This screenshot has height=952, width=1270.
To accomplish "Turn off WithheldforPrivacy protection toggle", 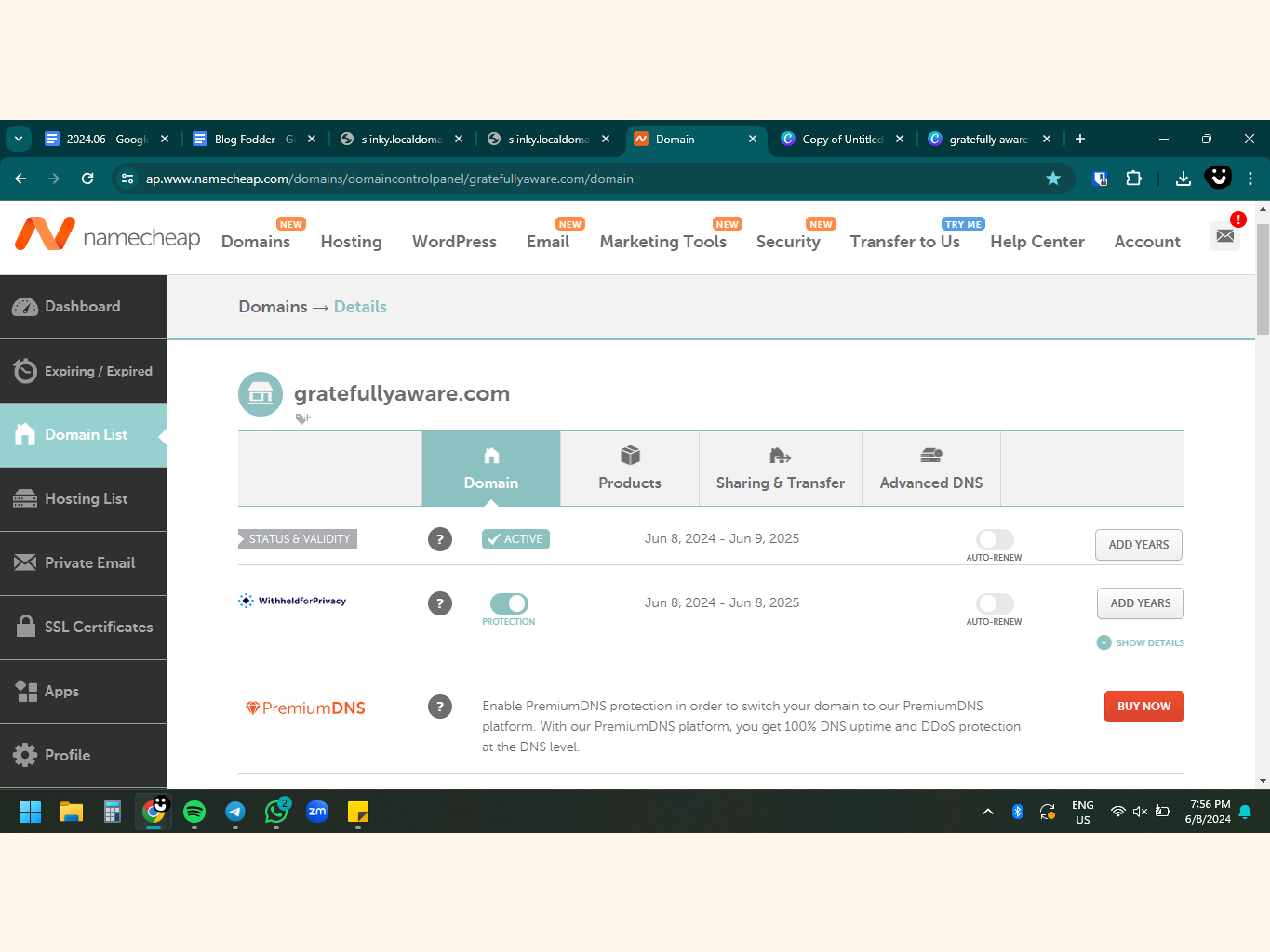I will [x=509, y=603].
